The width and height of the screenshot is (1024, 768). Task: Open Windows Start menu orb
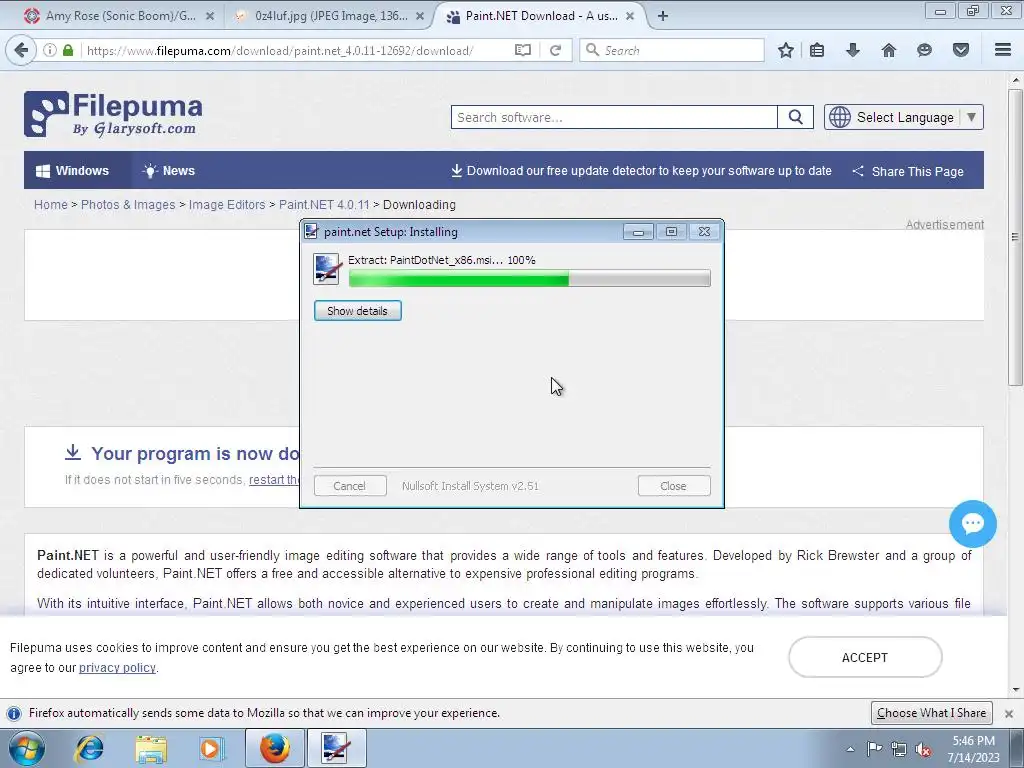[27, 748]
